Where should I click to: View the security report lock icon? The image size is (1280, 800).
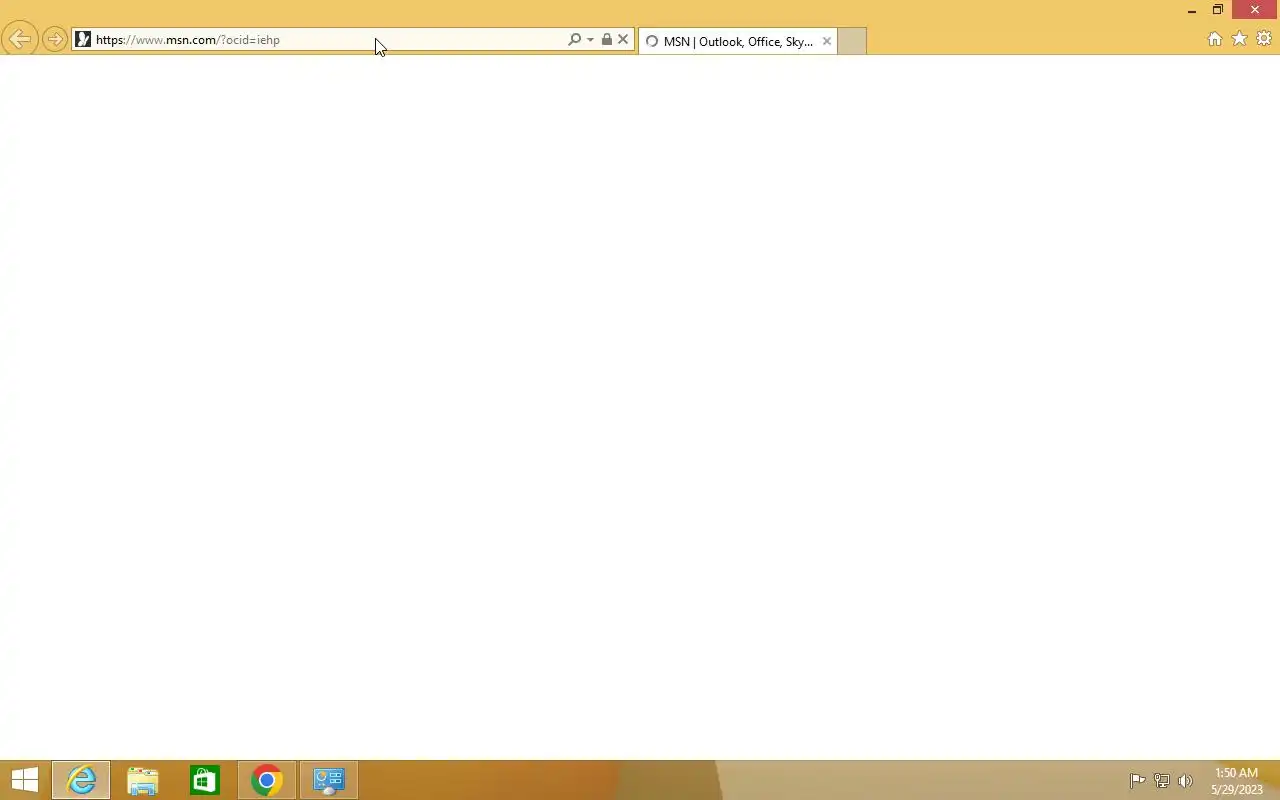607,40
